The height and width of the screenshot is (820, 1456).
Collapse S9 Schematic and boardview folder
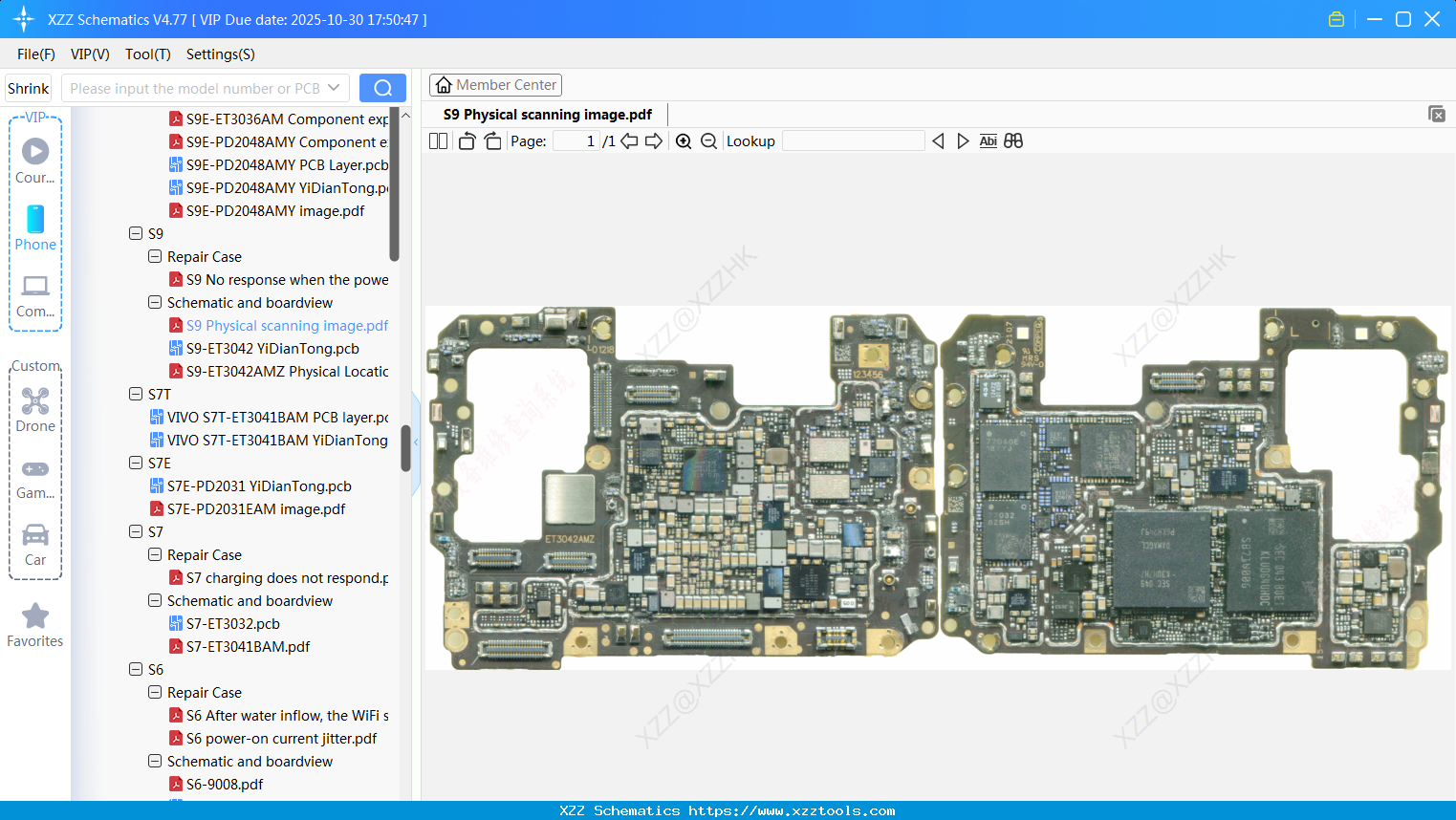(155, 302)
